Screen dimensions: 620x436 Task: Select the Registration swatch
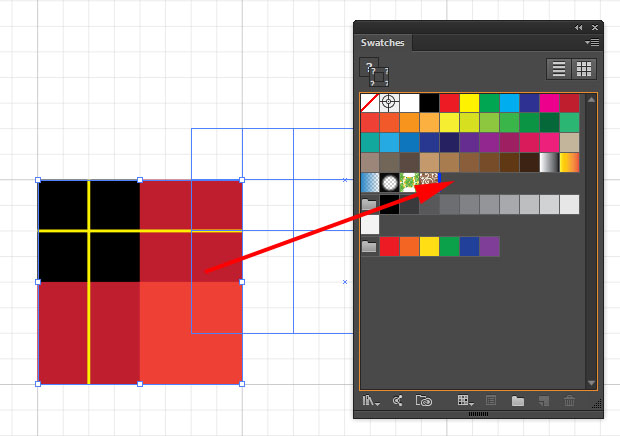point(389,102)
